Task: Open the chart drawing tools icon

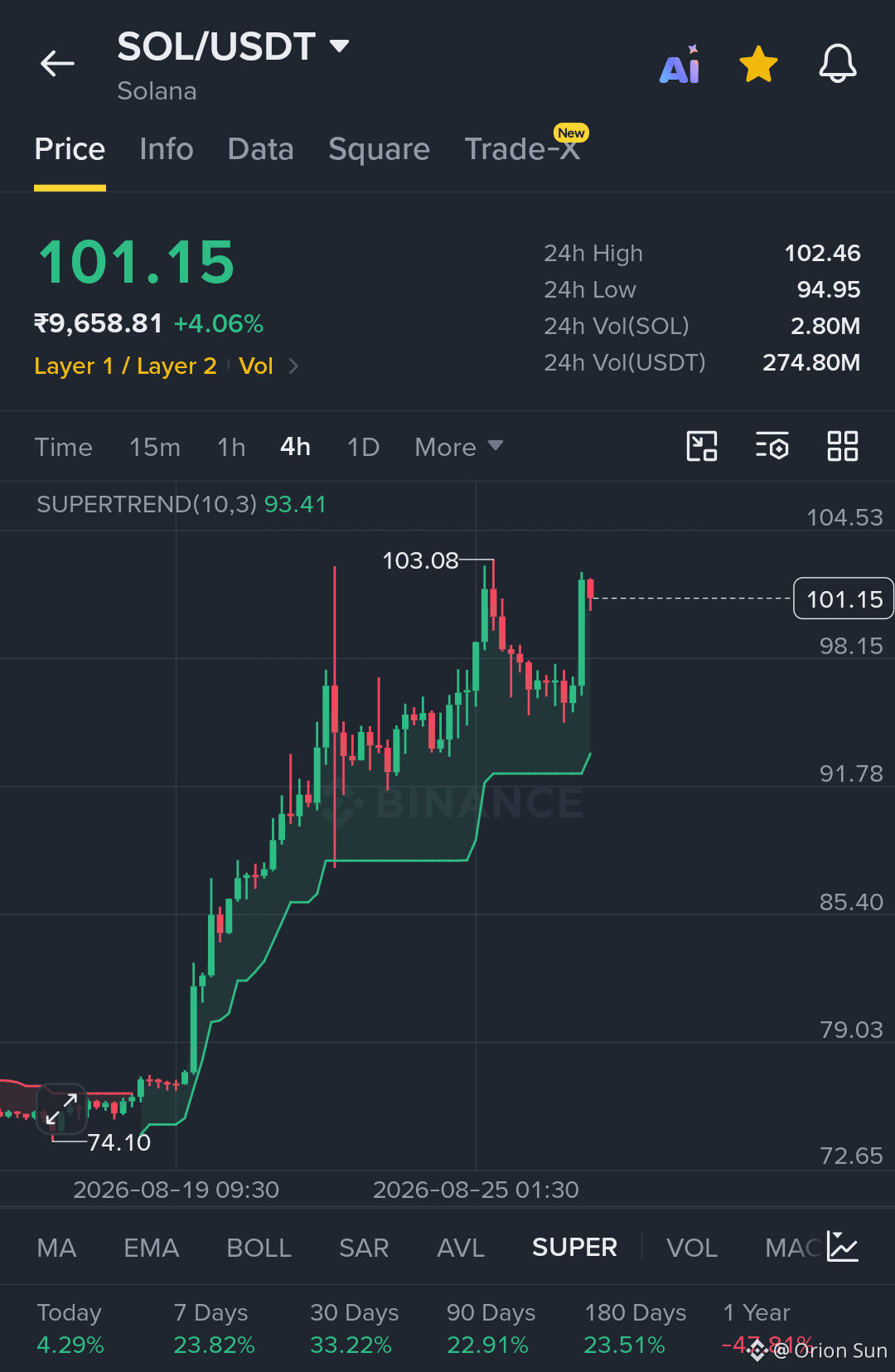Action: pyautogui.click(x=702, y=446)
